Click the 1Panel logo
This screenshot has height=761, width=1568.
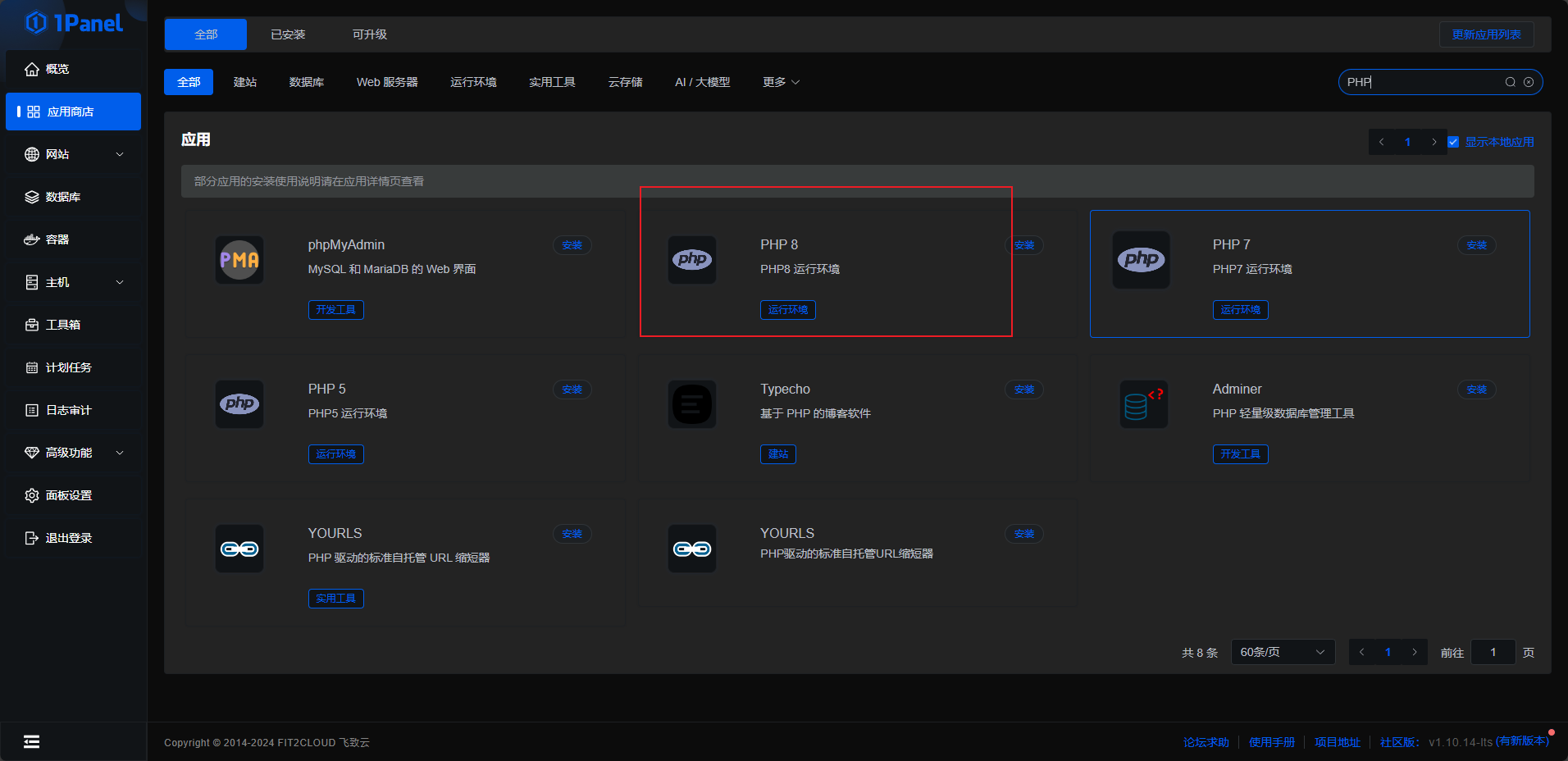click(x=74, y=23)
